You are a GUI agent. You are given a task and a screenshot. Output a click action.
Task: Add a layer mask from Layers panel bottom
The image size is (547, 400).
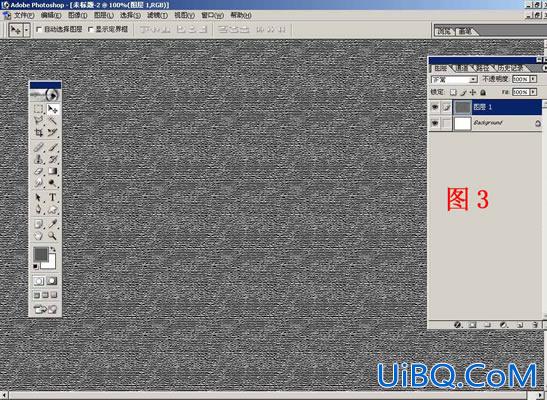pyautogui.click(x=472, y=325)
